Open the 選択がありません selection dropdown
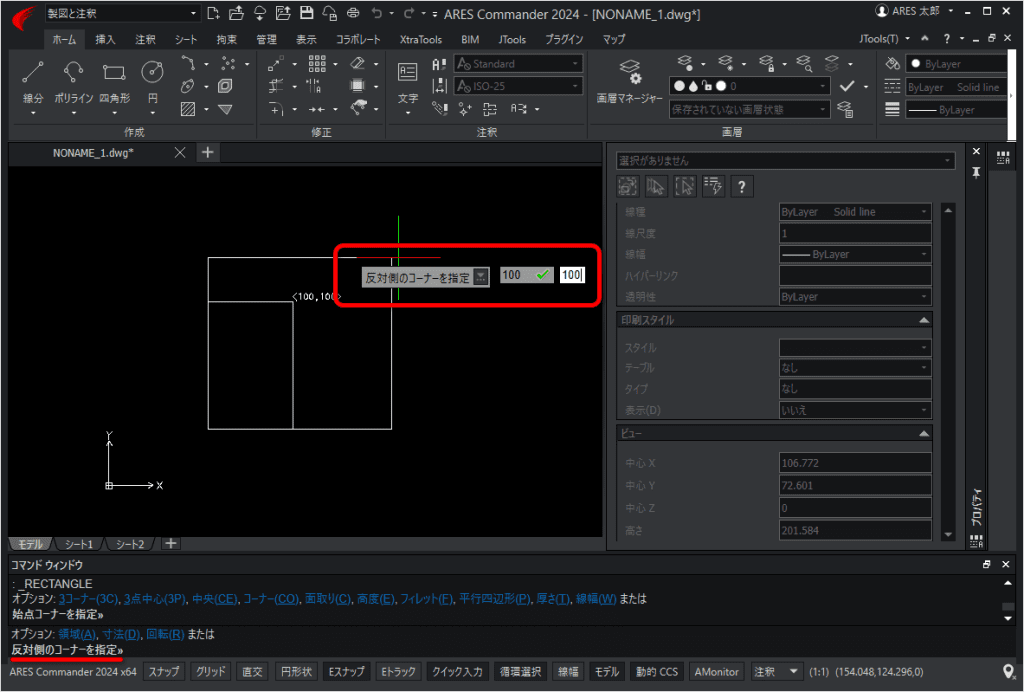The width and height of the screenshot is (1024, 692). 785,161
